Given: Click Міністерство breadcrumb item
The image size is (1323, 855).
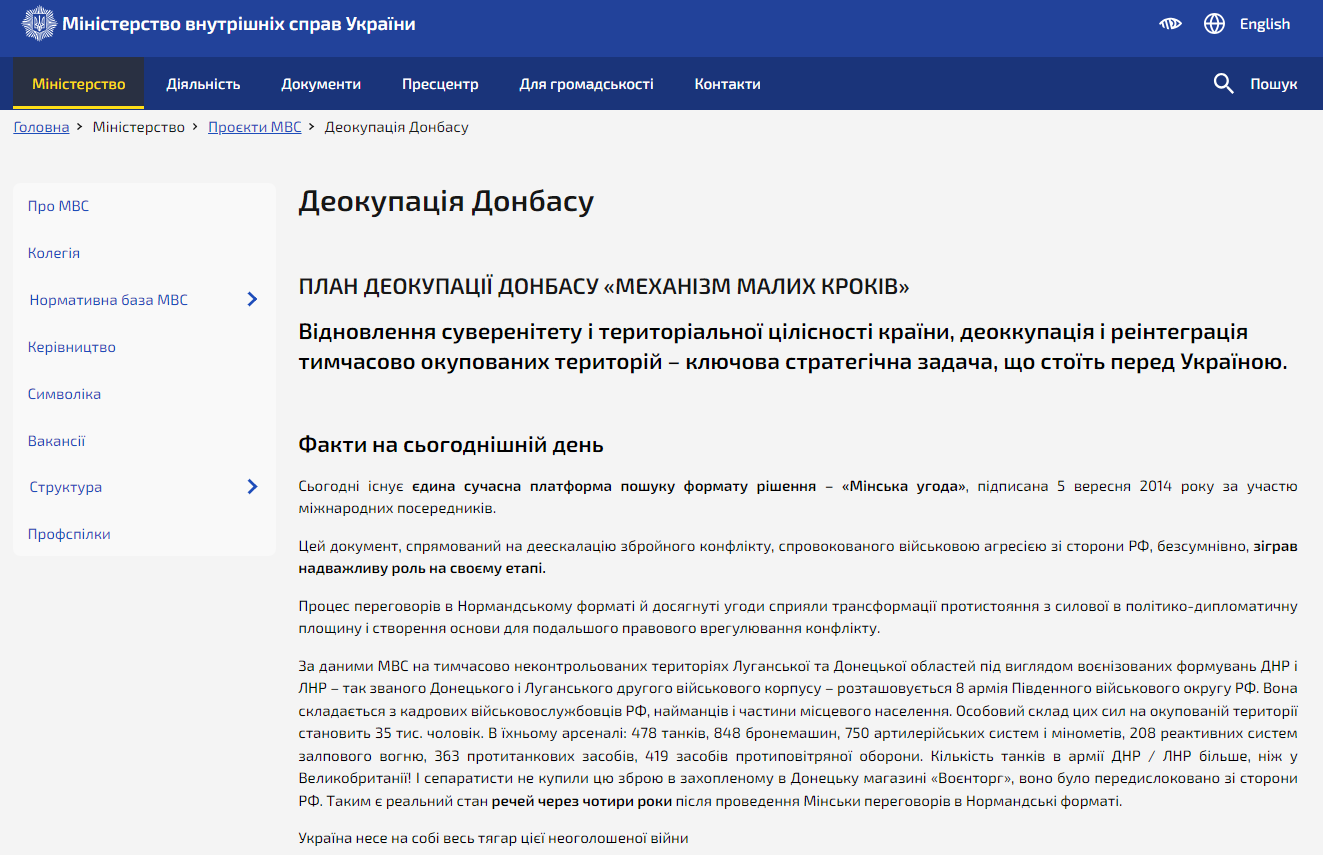Looking at the screenshot, I should click(139, 127).
